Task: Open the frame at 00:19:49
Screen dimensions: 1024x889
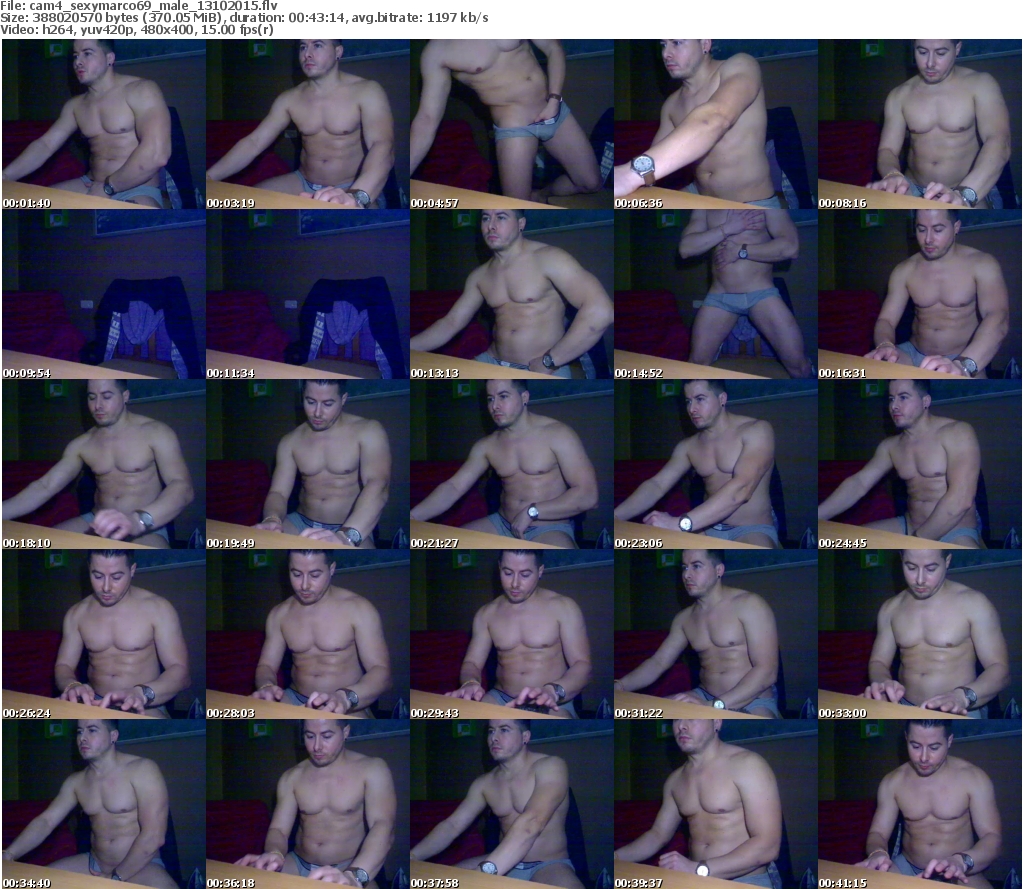Action: click(308, 464)
